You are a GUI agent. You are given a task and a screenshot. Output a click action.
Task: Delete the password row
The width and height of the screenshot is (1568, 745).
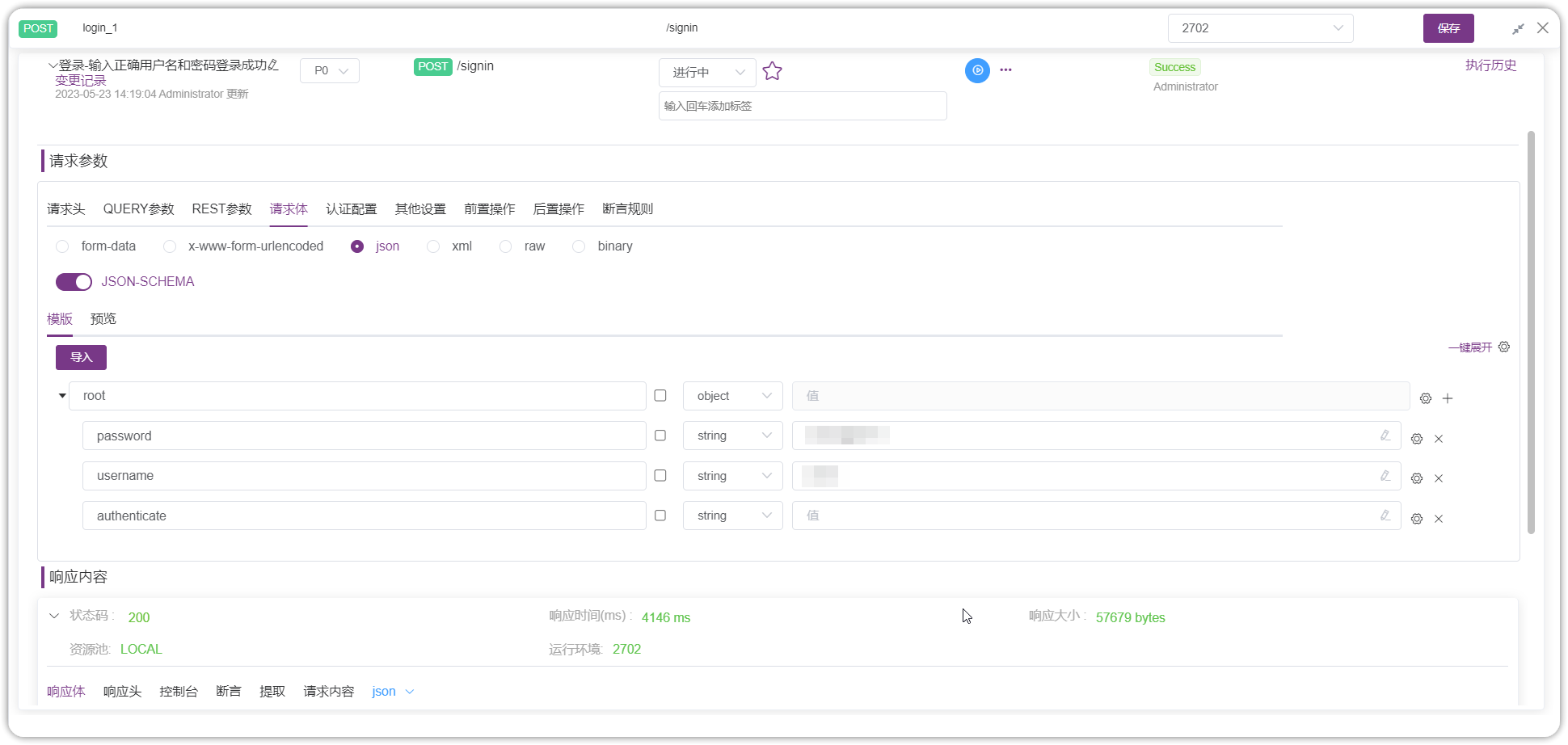point(1439,439)
